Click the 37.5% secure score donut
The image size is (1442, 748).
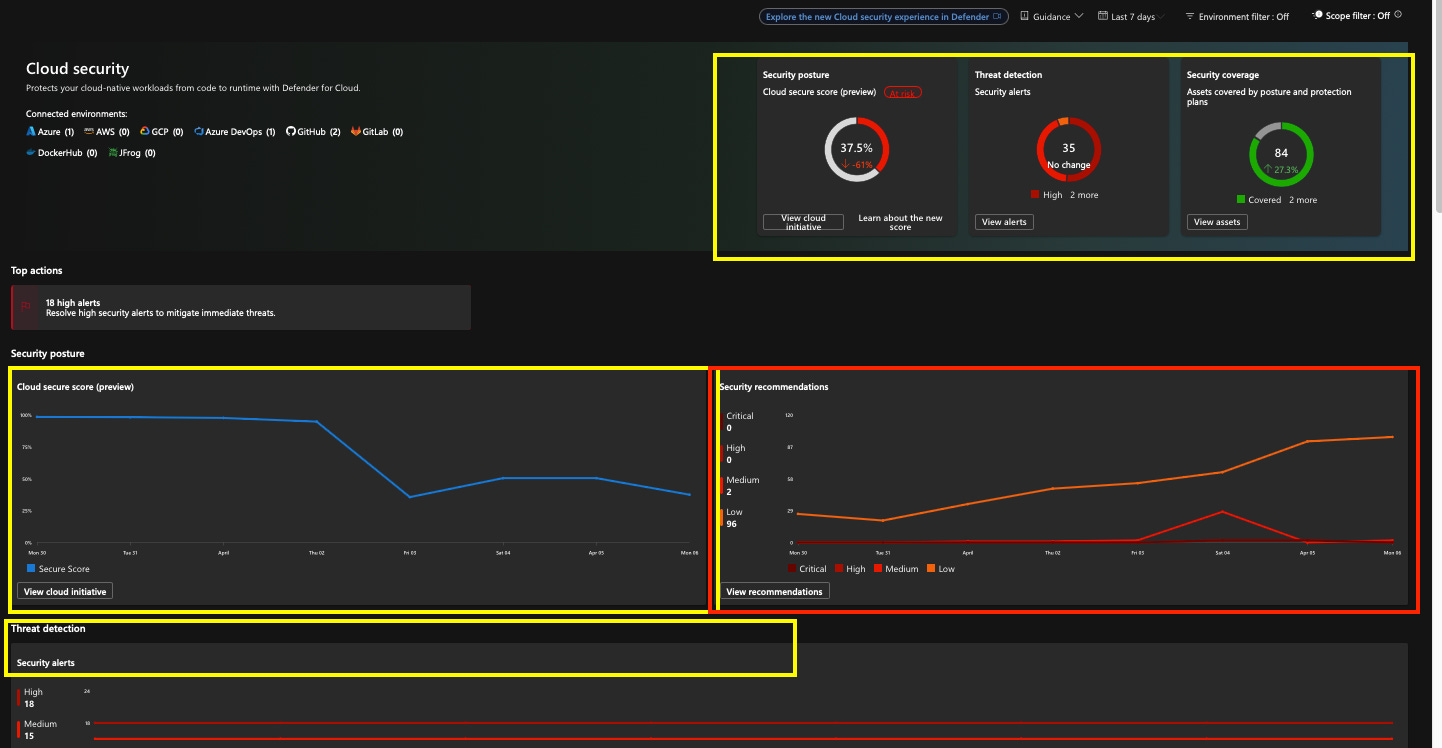[x=857, y=150]
